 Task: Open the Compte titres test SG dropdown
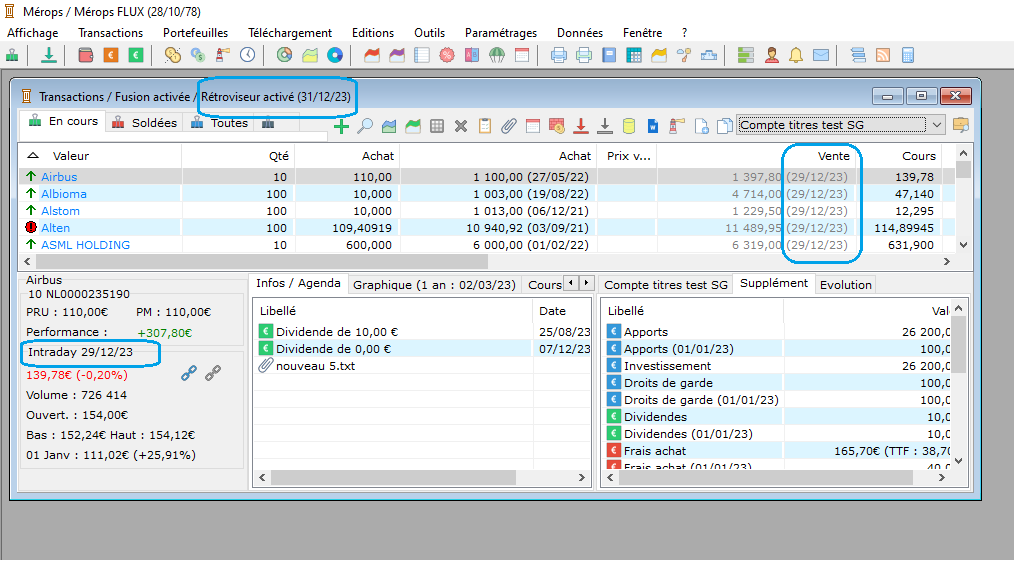coord(841,125)
